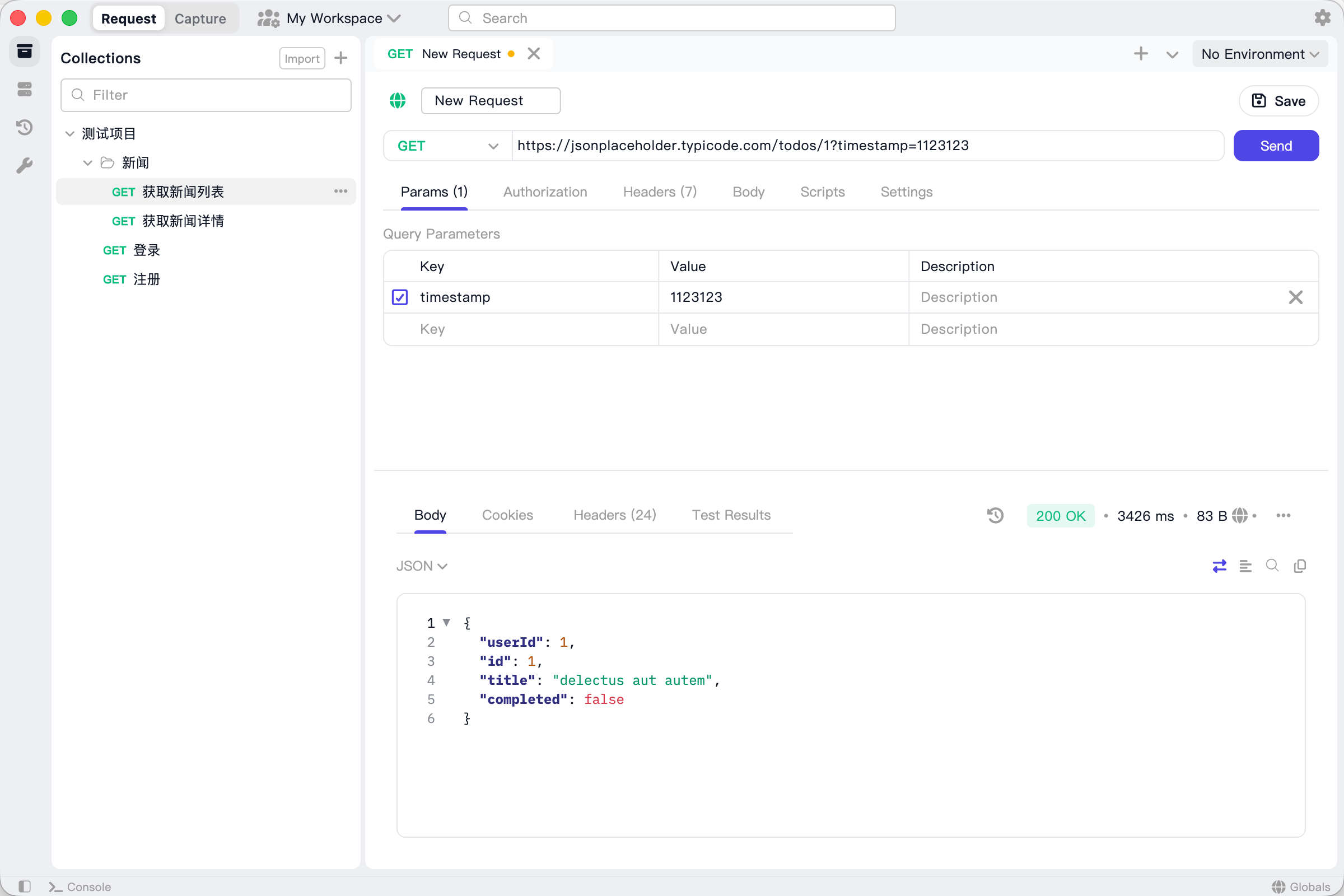The height and width of the screenshot is (896, 1344).
Task: Collapse the 新闻 folder
Action: pyautogui.click(x=87, y=163)
